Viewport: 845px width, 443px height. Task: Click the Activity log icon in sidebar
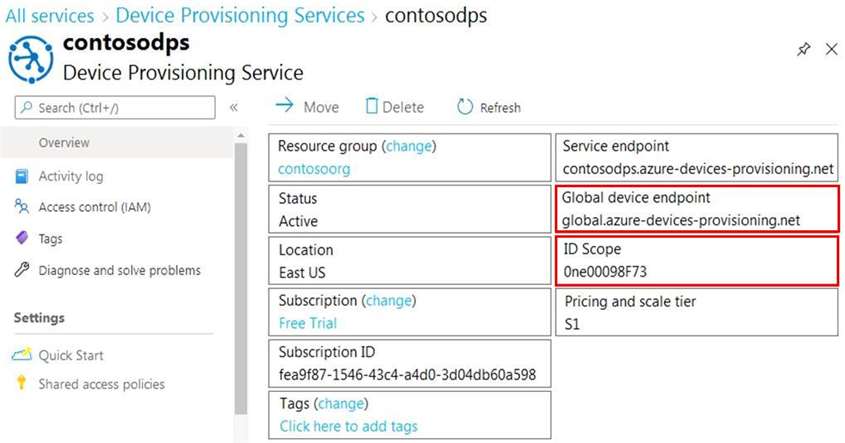22,176
